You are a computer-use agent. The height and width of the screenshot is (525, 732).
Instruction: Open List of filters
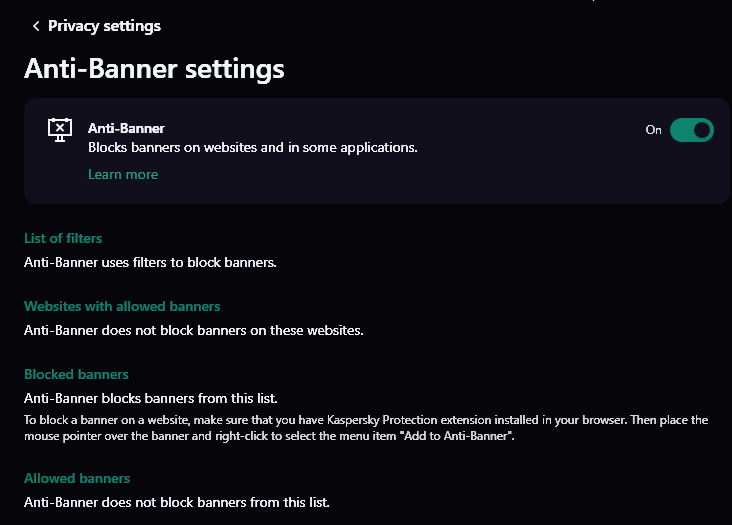point(63,238)
